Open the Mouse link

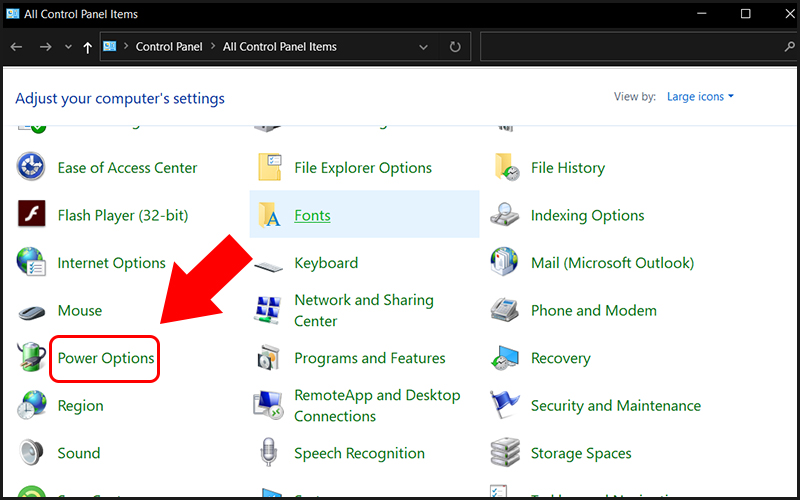(x=80, y=311)
